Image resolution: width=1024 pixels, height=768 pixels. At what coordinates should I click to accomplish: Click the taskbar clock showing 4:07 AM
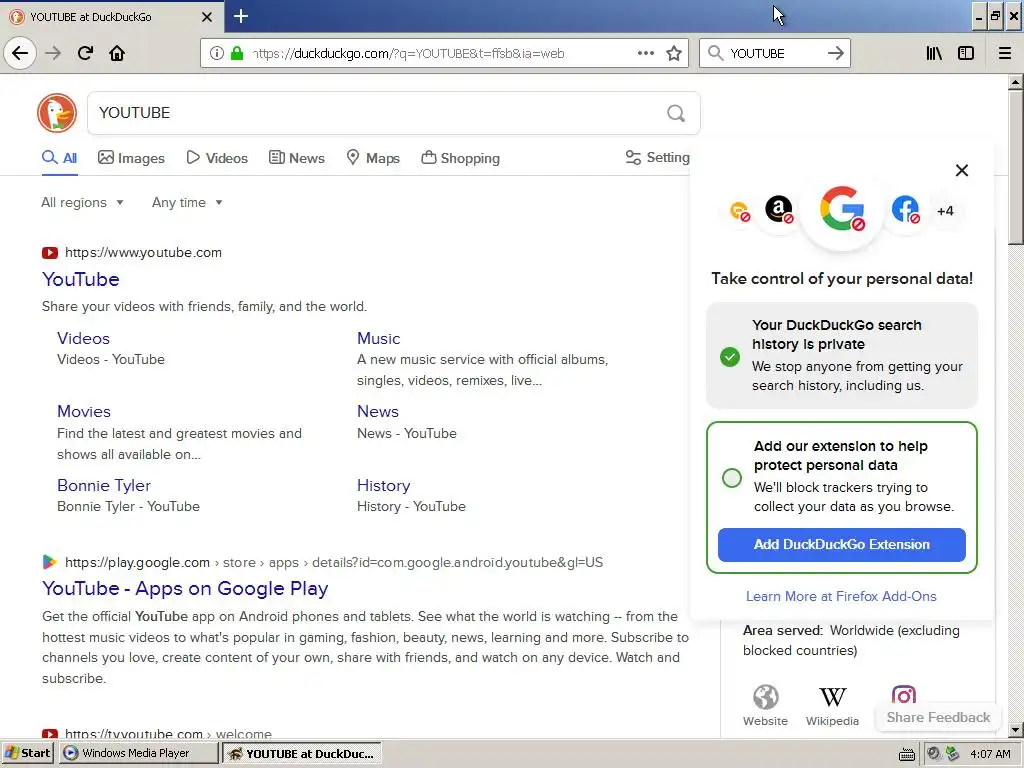[990, 754]
